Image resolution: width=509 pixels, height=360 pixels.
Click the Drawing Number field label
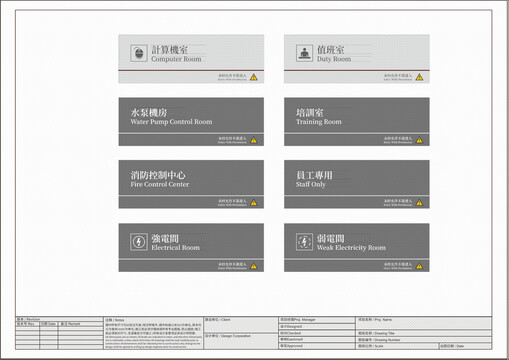tap(379, 340)
